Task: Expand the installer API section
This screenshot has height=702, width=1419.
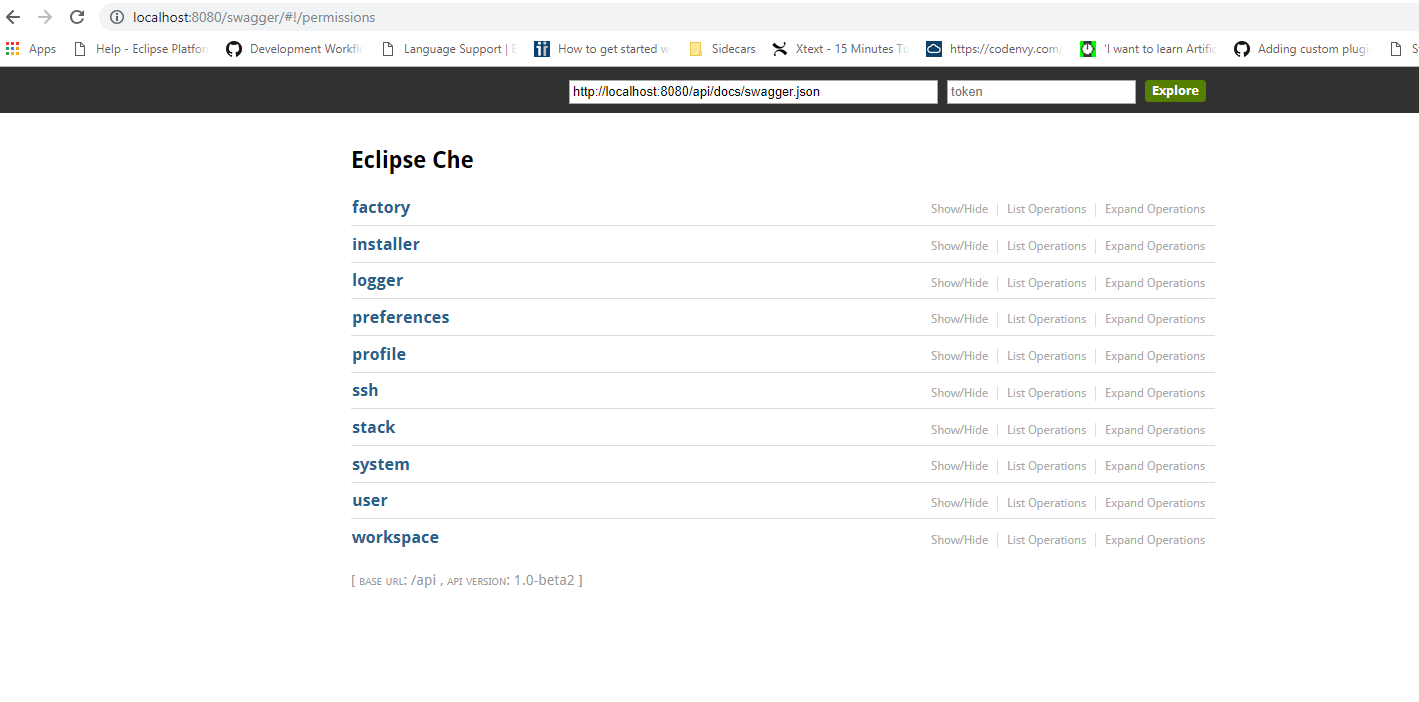Action: click(386, 244)
